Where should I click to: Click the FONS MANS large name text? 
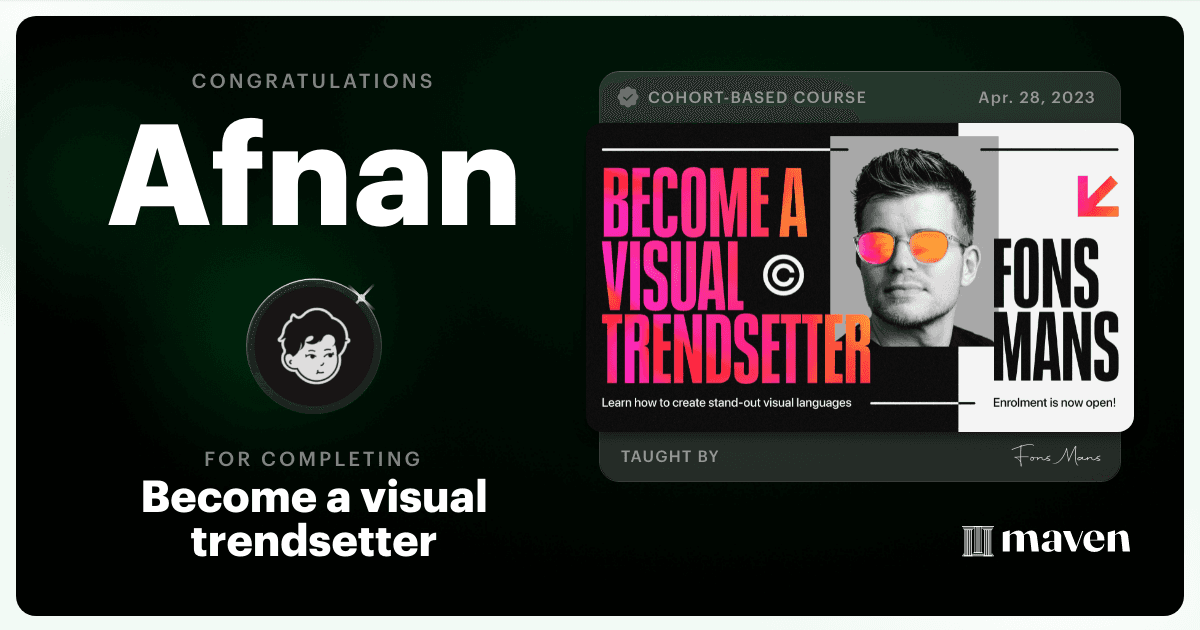(x=1055, y=309)
